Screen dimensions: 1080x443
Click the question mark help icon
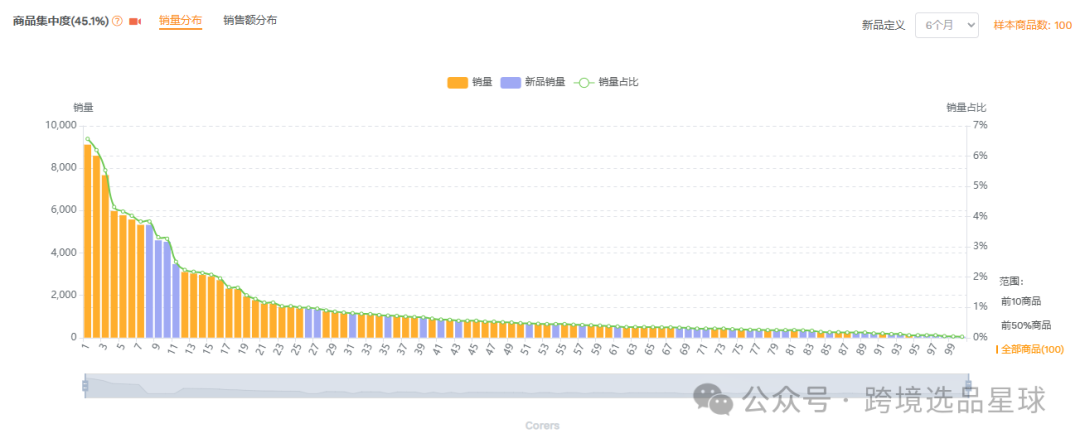[x=117, y=21]
